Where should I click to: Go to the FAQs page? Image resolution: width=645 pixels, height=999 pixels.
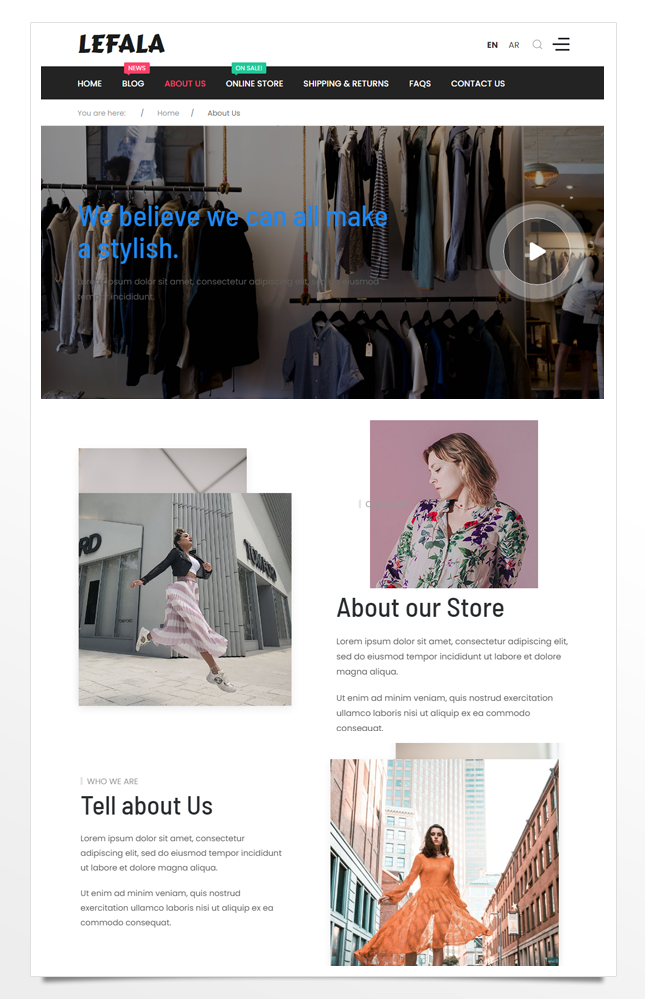[420, 83]
